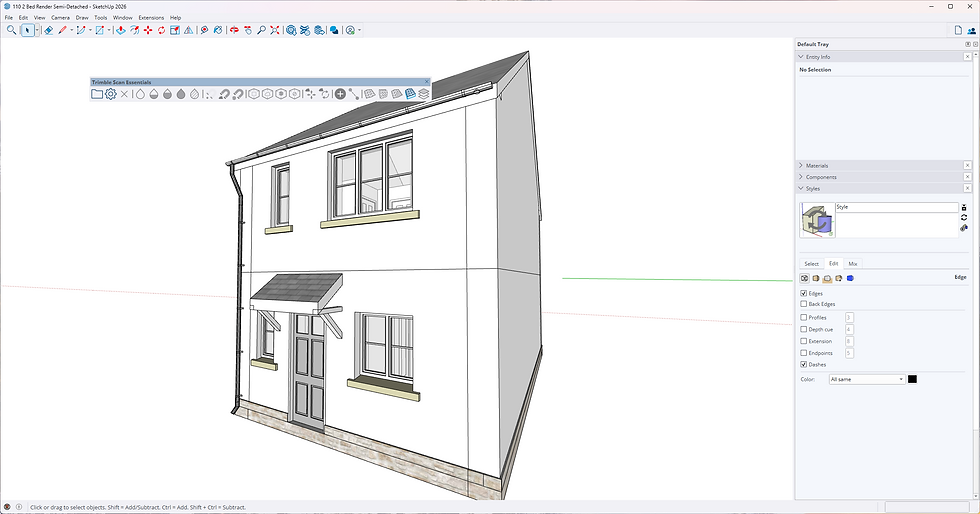The image size is (980, 514).
Task: Click the Tape Measure triangle tool
Action: tap(189, 30)
